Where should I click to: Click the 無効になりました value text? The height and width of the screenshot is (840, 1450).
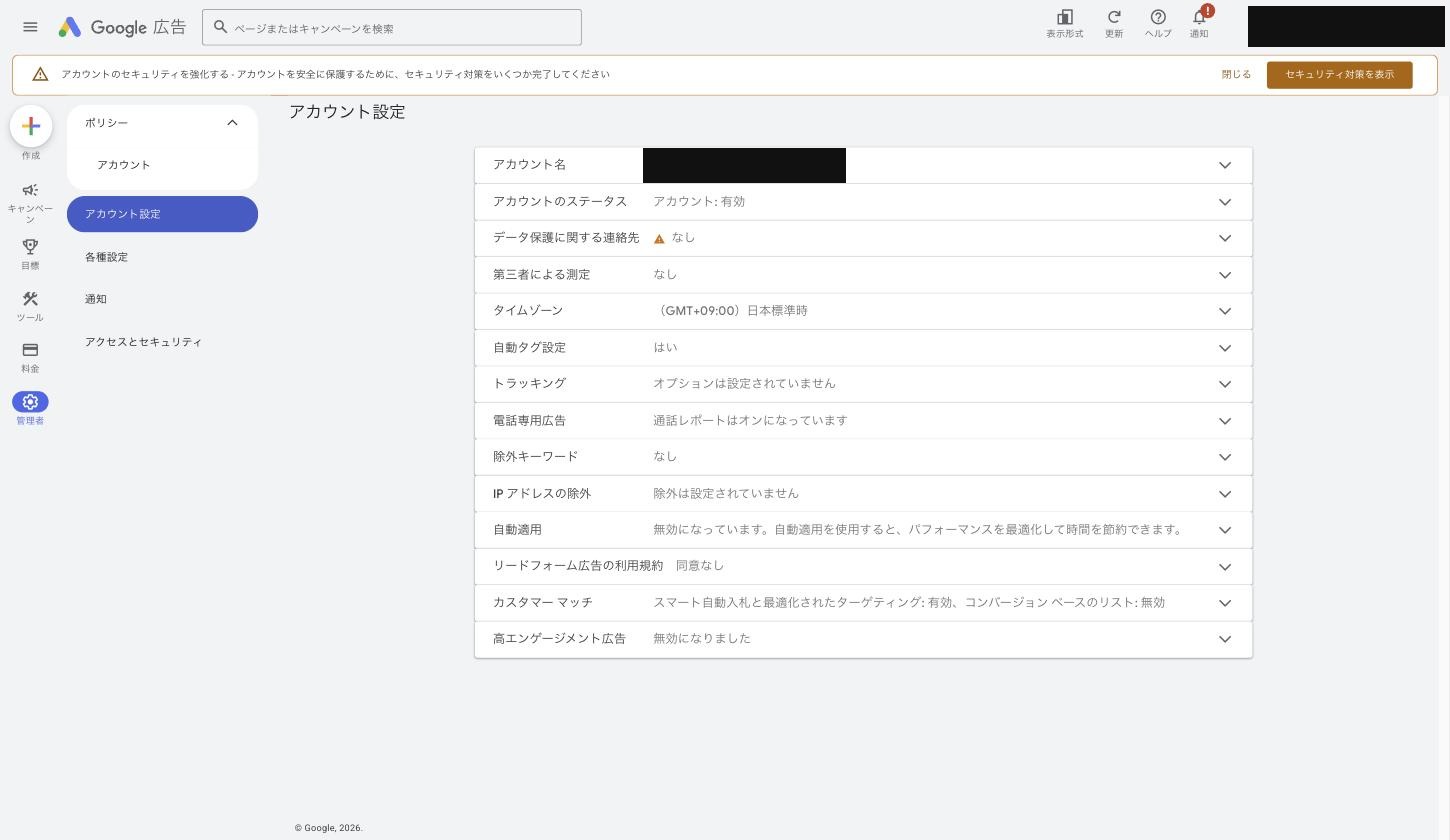702,639
